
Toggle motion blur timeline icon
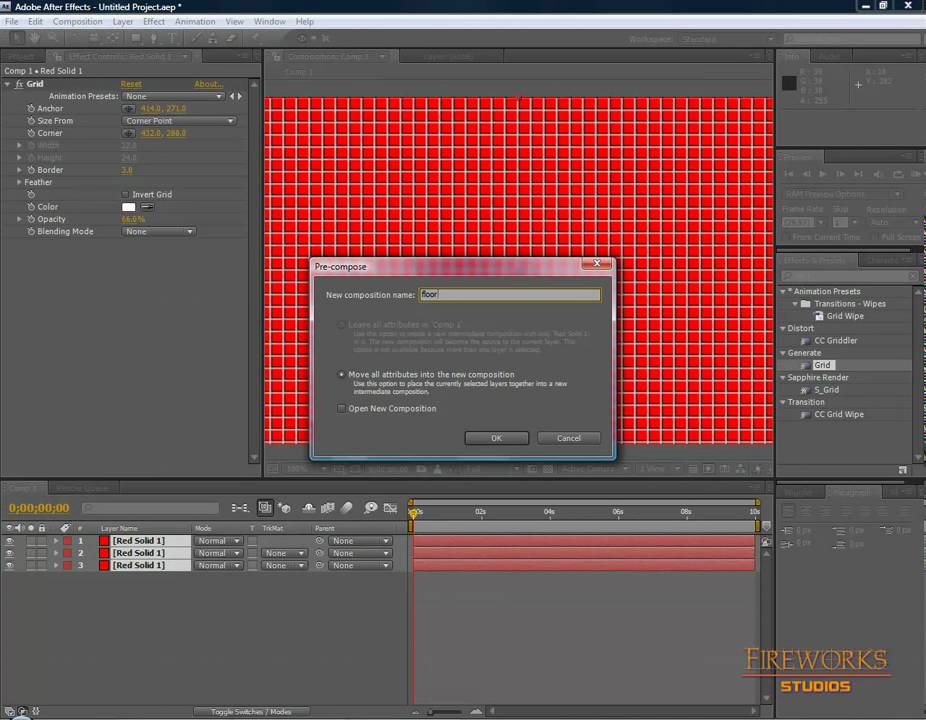(347, 508)
